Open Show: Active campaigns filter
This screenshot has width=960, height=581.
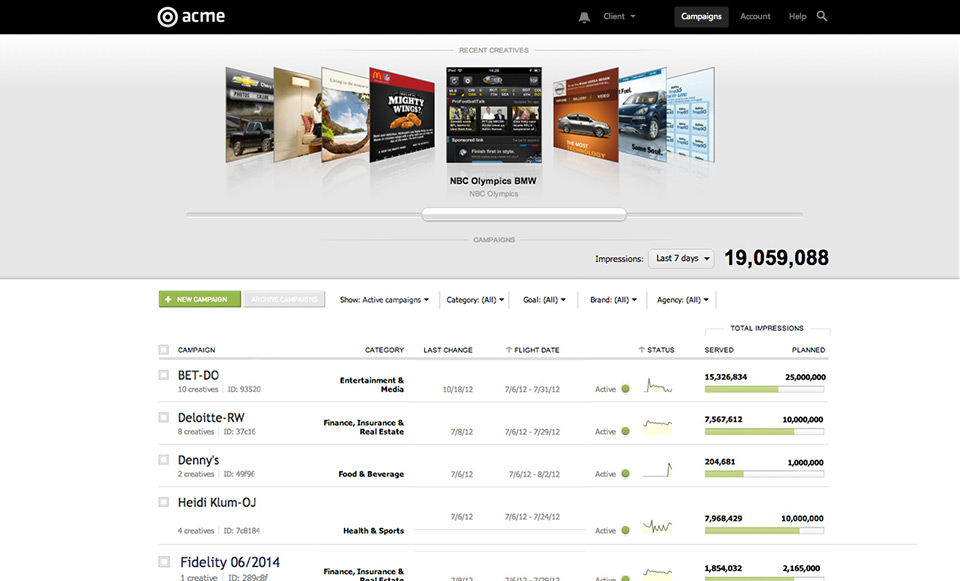384,299
